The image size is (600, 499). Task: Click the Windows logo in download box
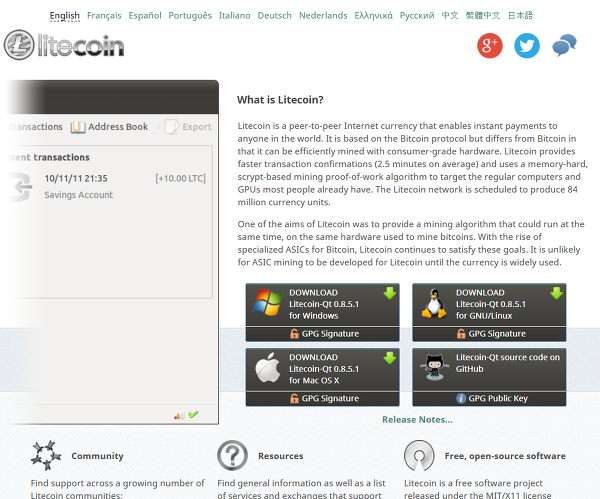[267, 302]
